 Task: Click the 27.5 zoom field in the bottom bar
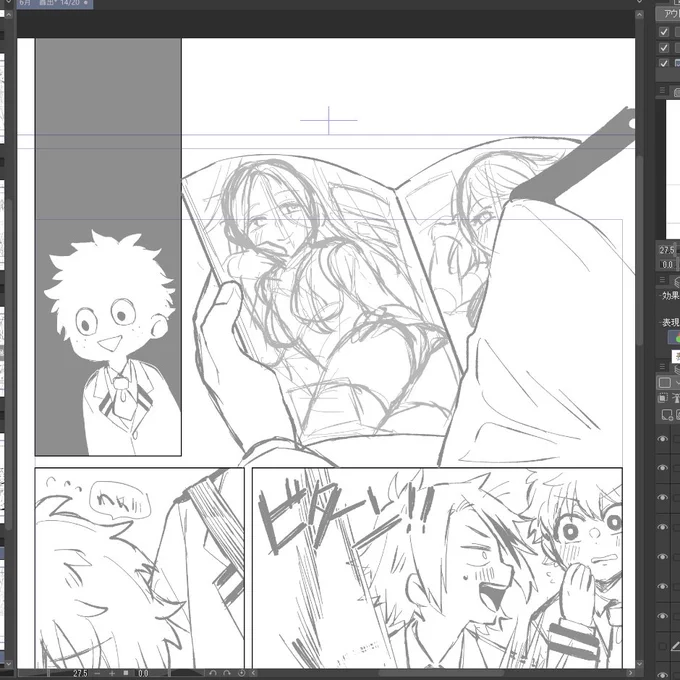coord(80,673)
